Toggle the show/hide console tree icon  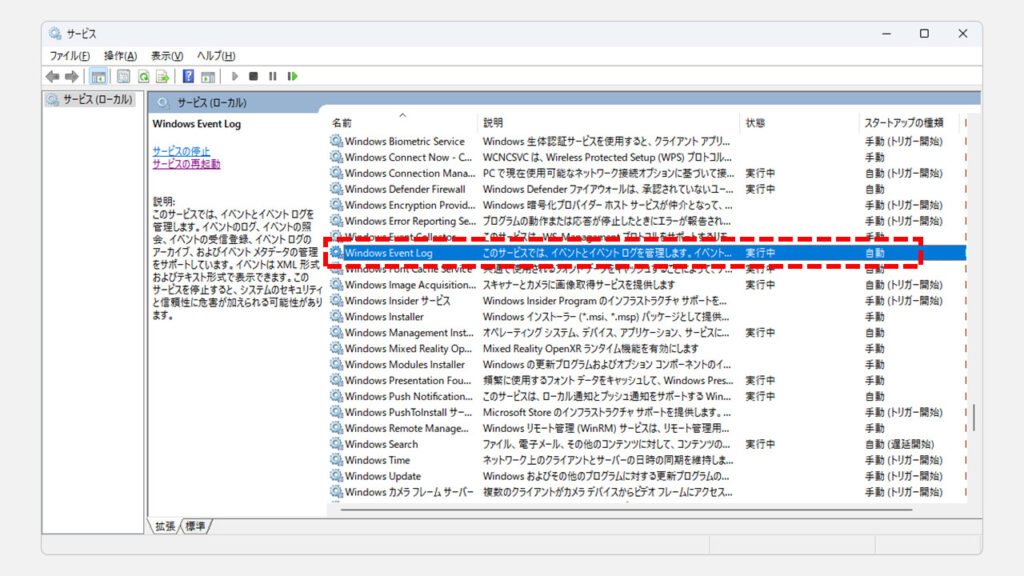99,76
